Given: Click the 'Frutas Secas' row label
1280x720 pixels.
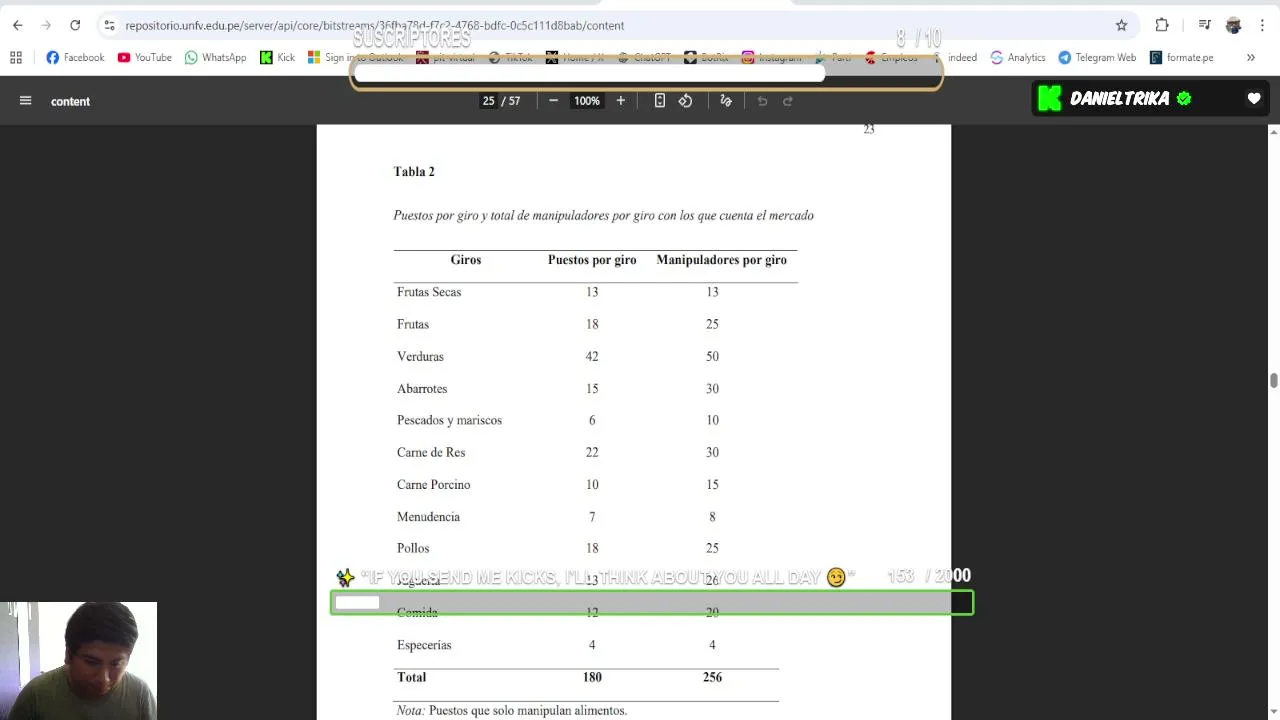Looking at the screenshot, I should pos(429,292).
